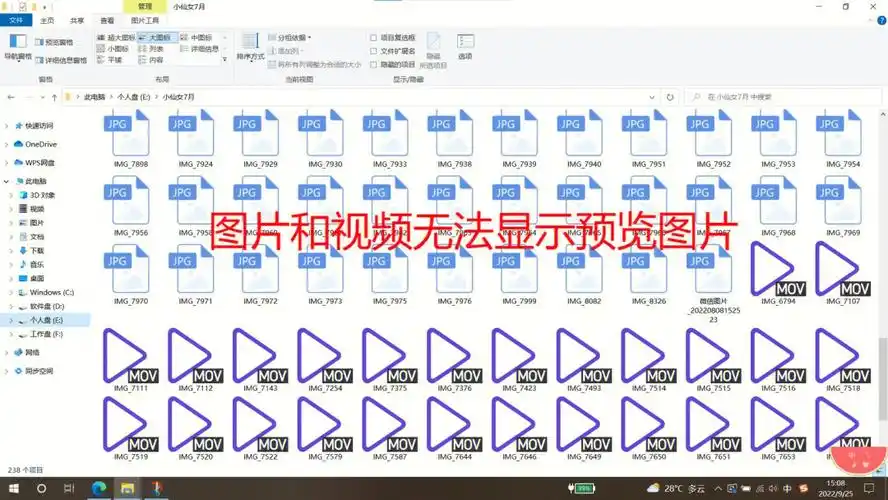The height and width of the screenshot is (500, 888).
Task: Open Cortana search circle on taskbar
Action: 41,488
